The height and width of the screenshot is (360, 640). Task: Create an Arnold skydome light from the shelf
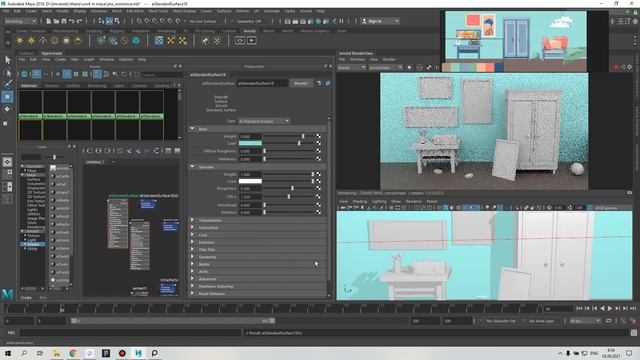click(55, 40)
